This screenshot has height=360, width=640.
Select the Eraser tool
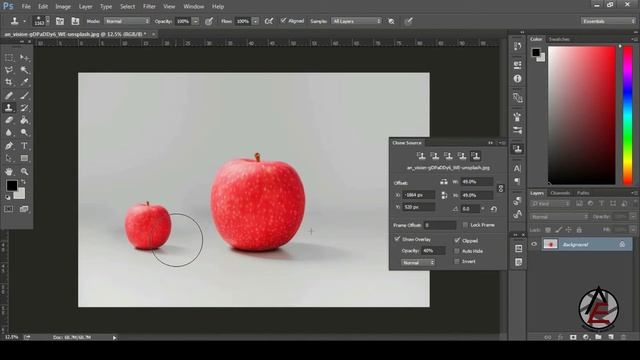[x=9, y=120]
